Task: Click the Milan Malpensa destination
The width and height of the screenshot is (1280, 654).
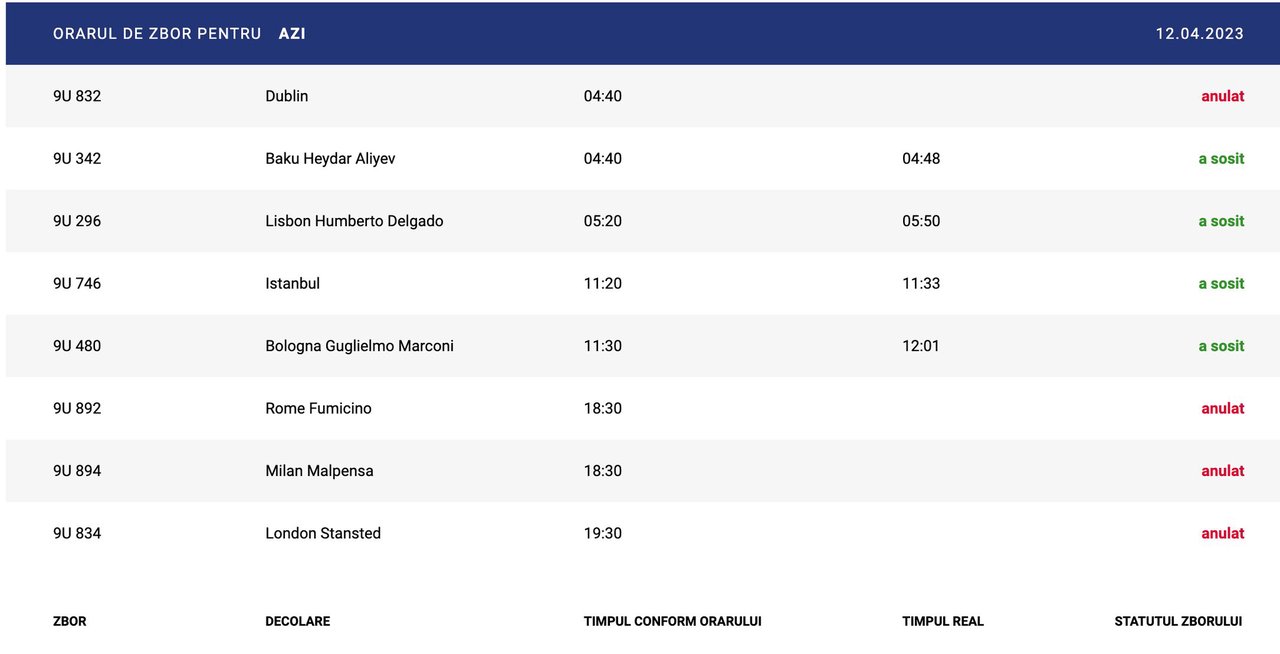Action: coord(319,471)
